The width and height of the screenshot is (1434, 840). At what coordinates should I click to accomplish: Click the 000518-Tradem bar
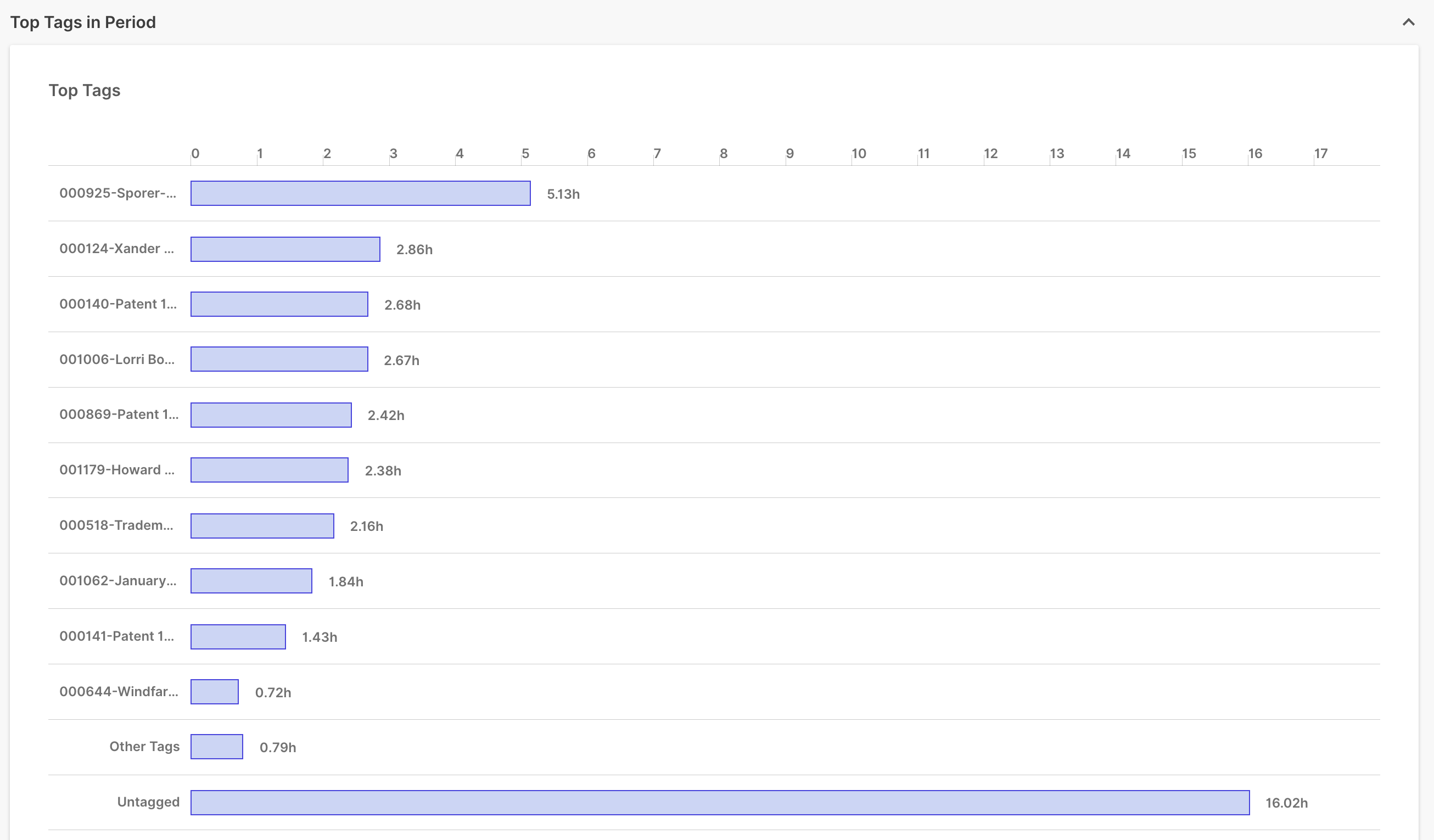tap(262, 526)
